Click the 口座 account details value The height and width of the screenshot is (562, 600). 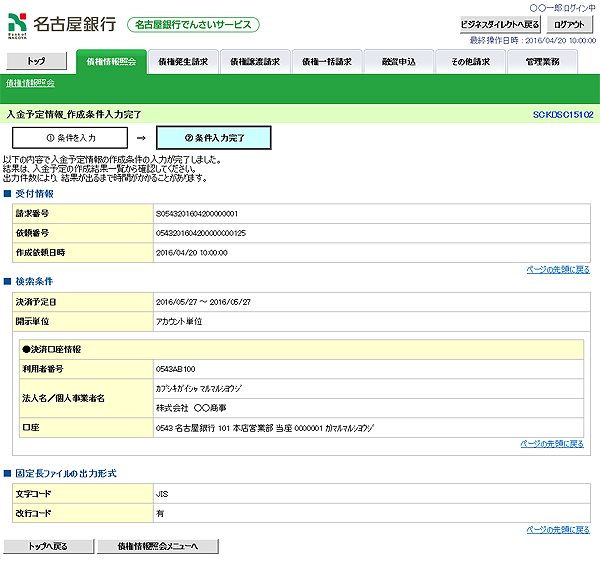click(x=265, y=428)
